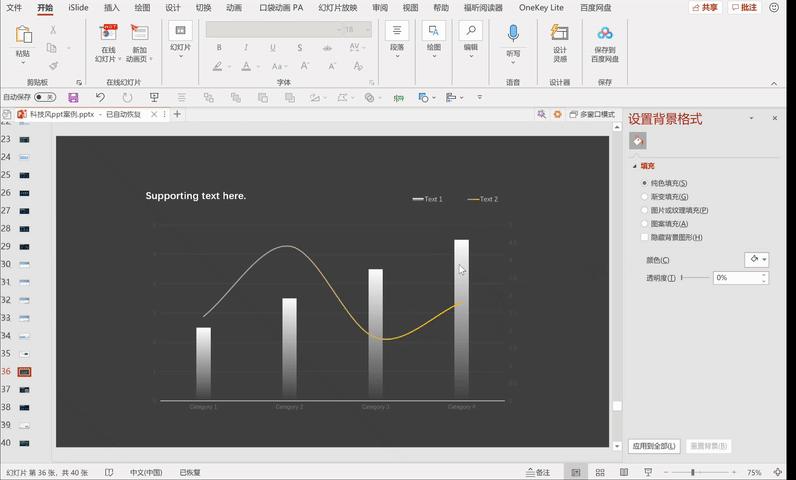This screenshot has height=480, width=796.
Task: Click the vertical scrollbar down arrow
Action: (x=617, y=447)
